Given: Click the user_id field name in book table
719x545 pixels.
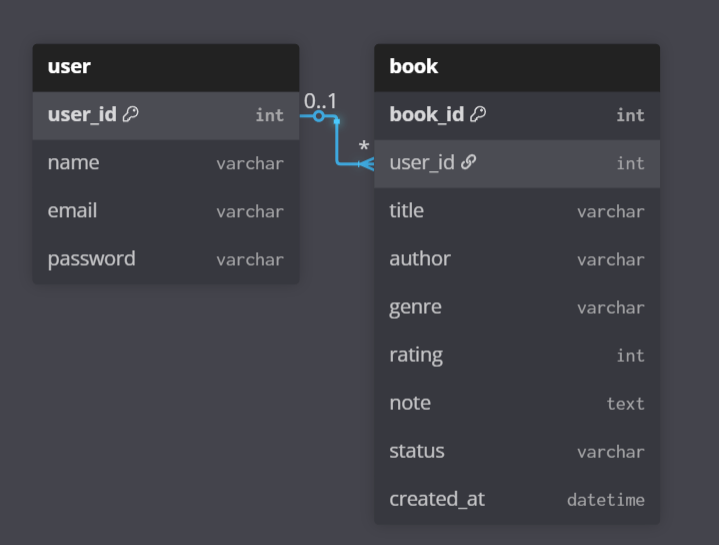Looking at the screenshot, I should pos(422,163).
